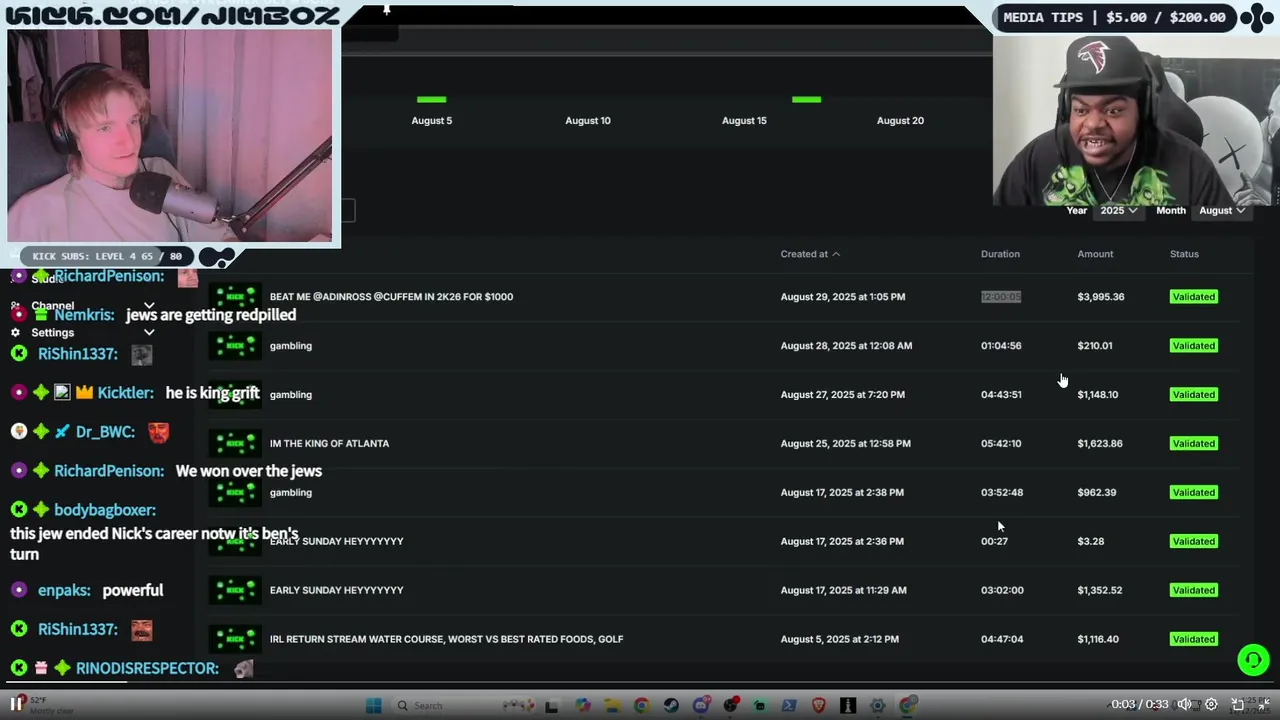Open the gambling stream from August 28
1280x720 pixels.
click(x=291, y=346)
